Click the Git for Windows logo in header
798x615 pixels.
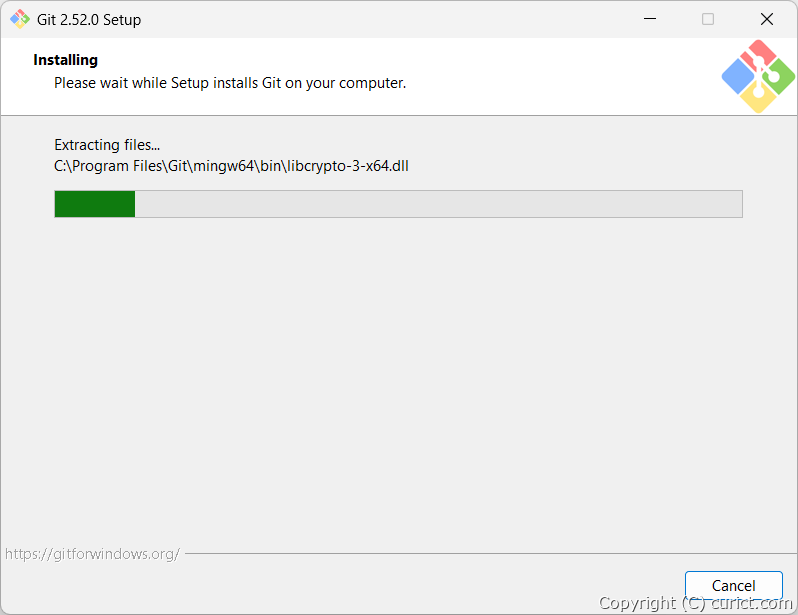pos(759,76)
